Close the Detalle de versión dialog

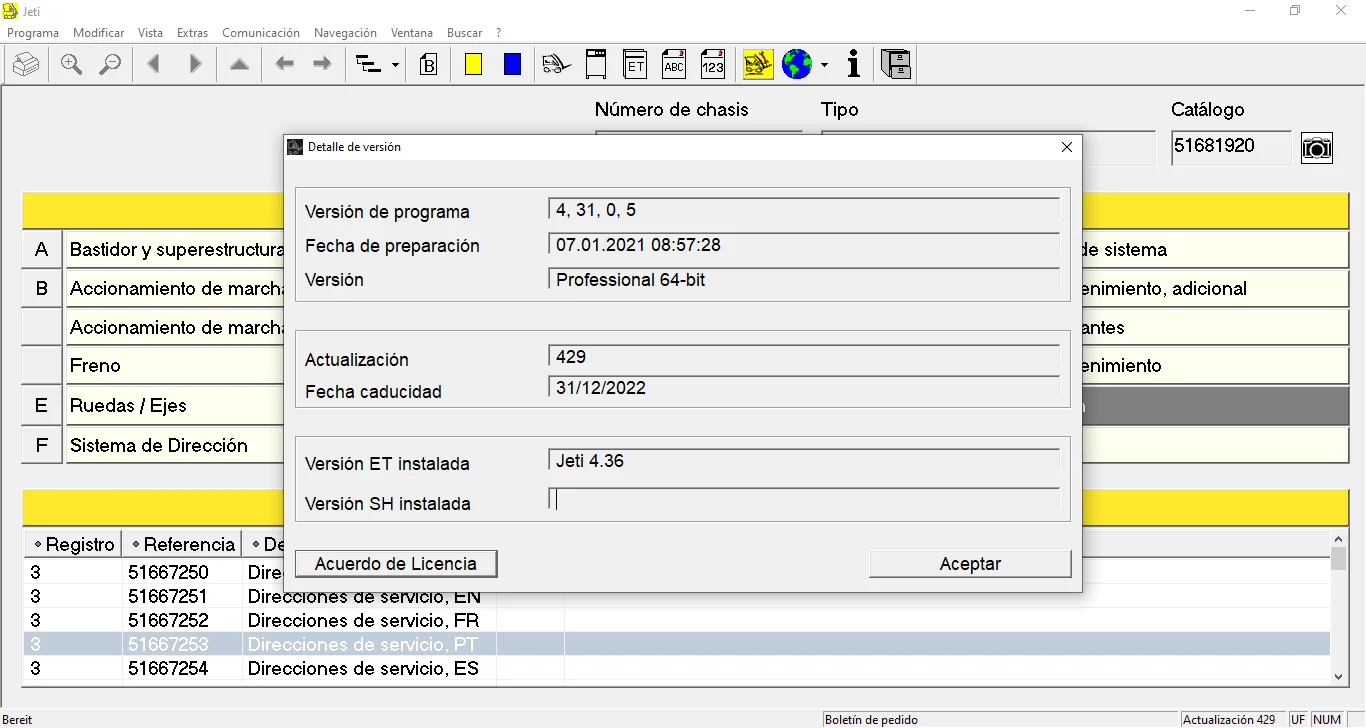click(1067, 147)
